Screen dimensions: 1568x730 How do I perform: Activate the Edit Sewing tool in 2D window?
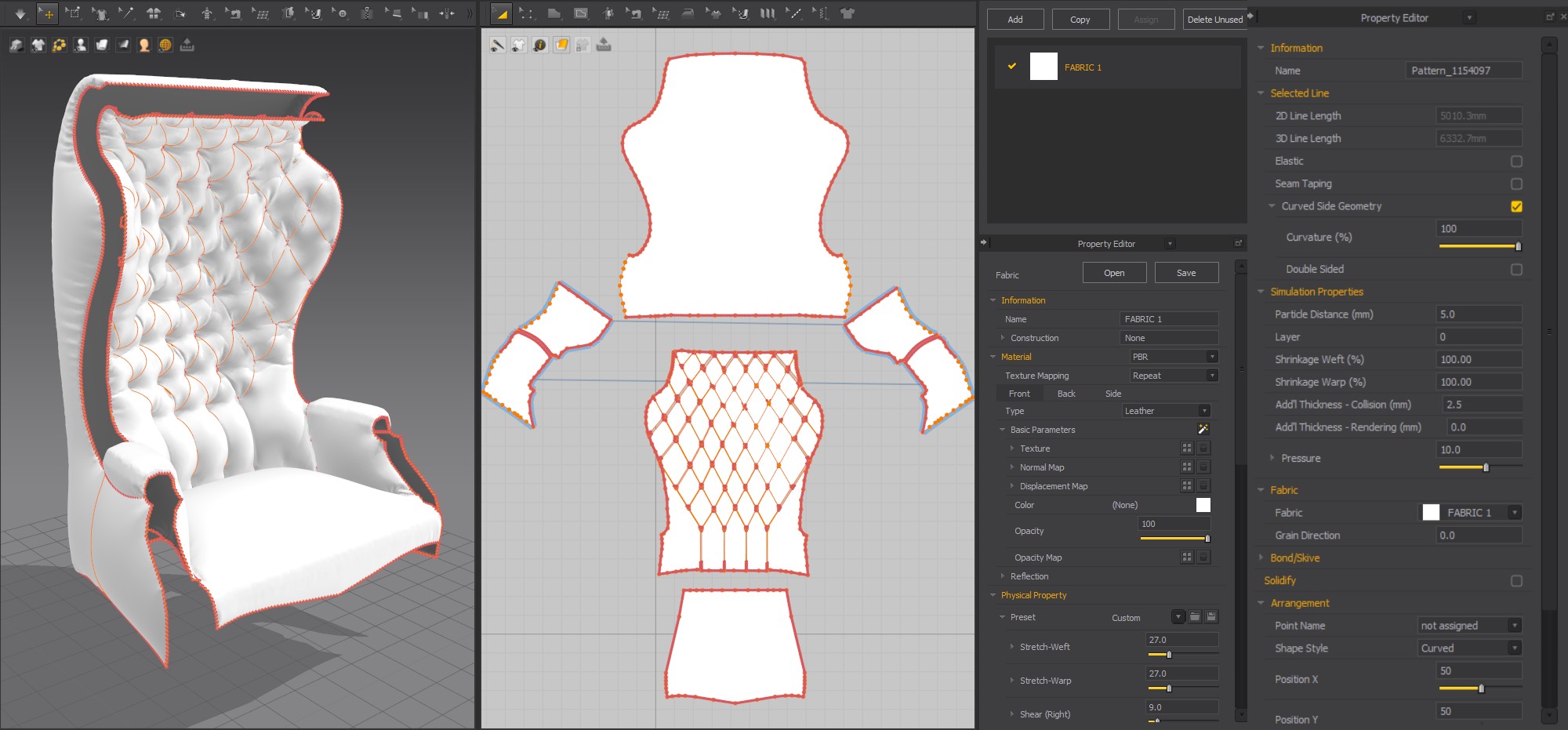(632, 13)
